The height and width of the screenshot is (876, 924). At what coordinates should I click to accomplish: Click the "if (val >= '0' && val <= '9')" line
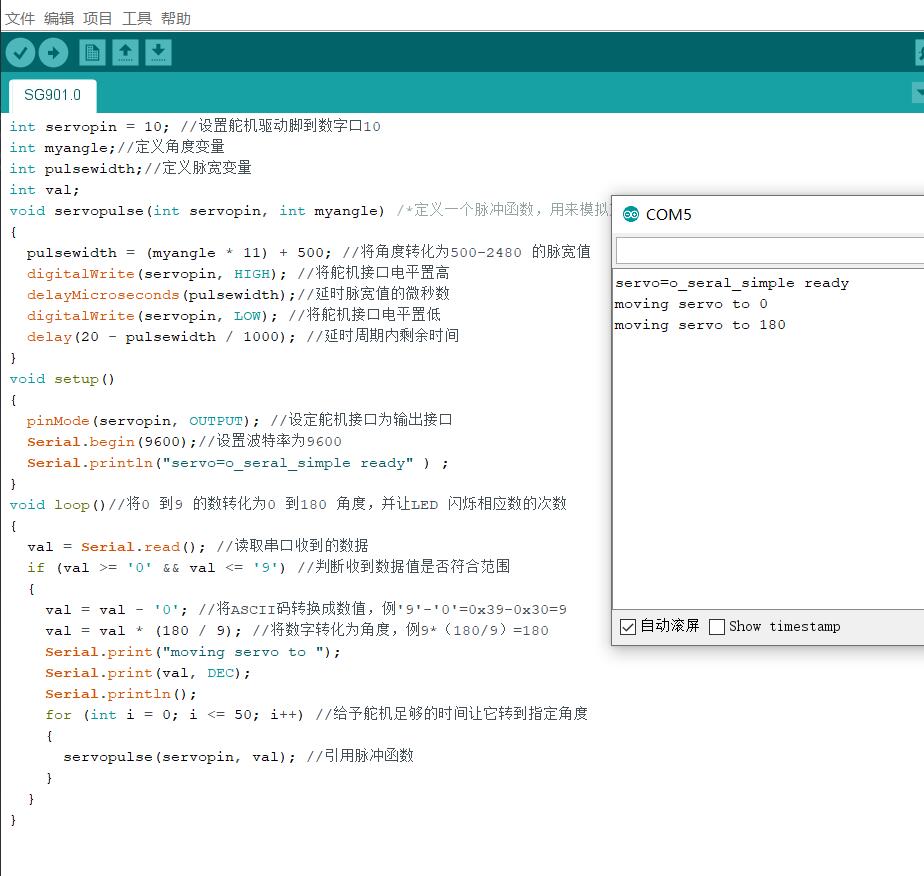[x=268, y=567]
